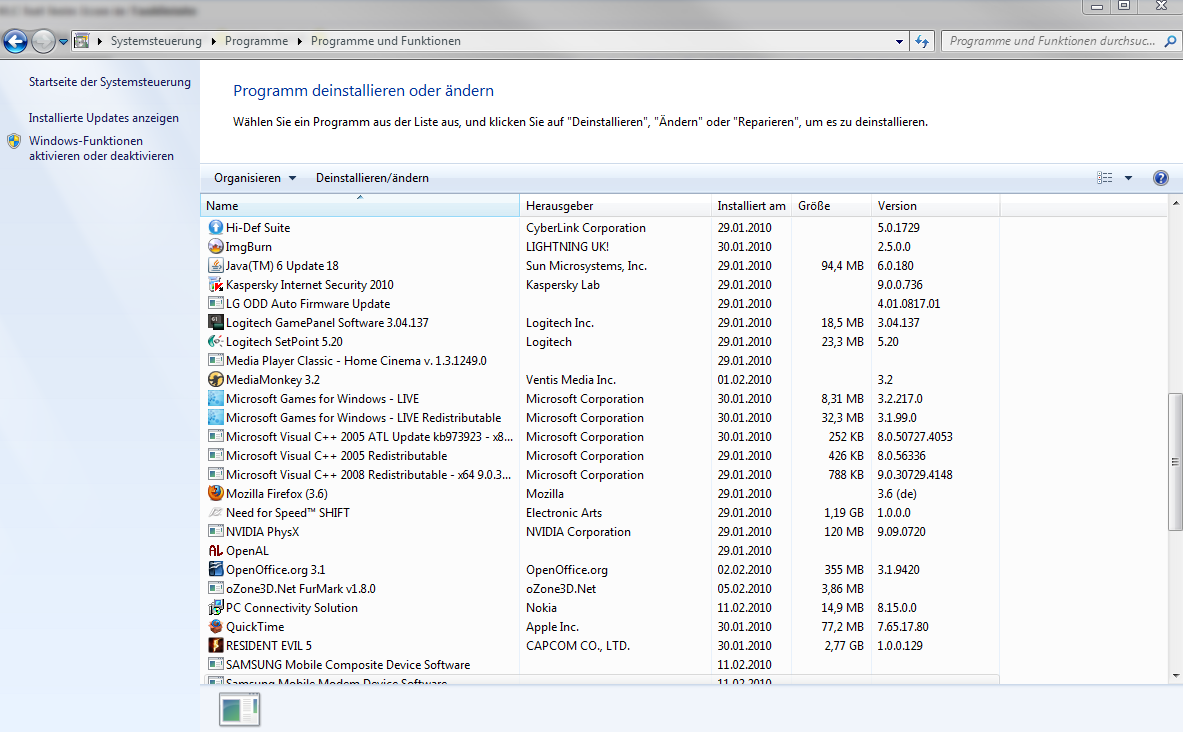The image size is (1183, 732).
Task: Click the search field Programme und Funktionen durchsuchen
Action: [x=1052, y=42]
